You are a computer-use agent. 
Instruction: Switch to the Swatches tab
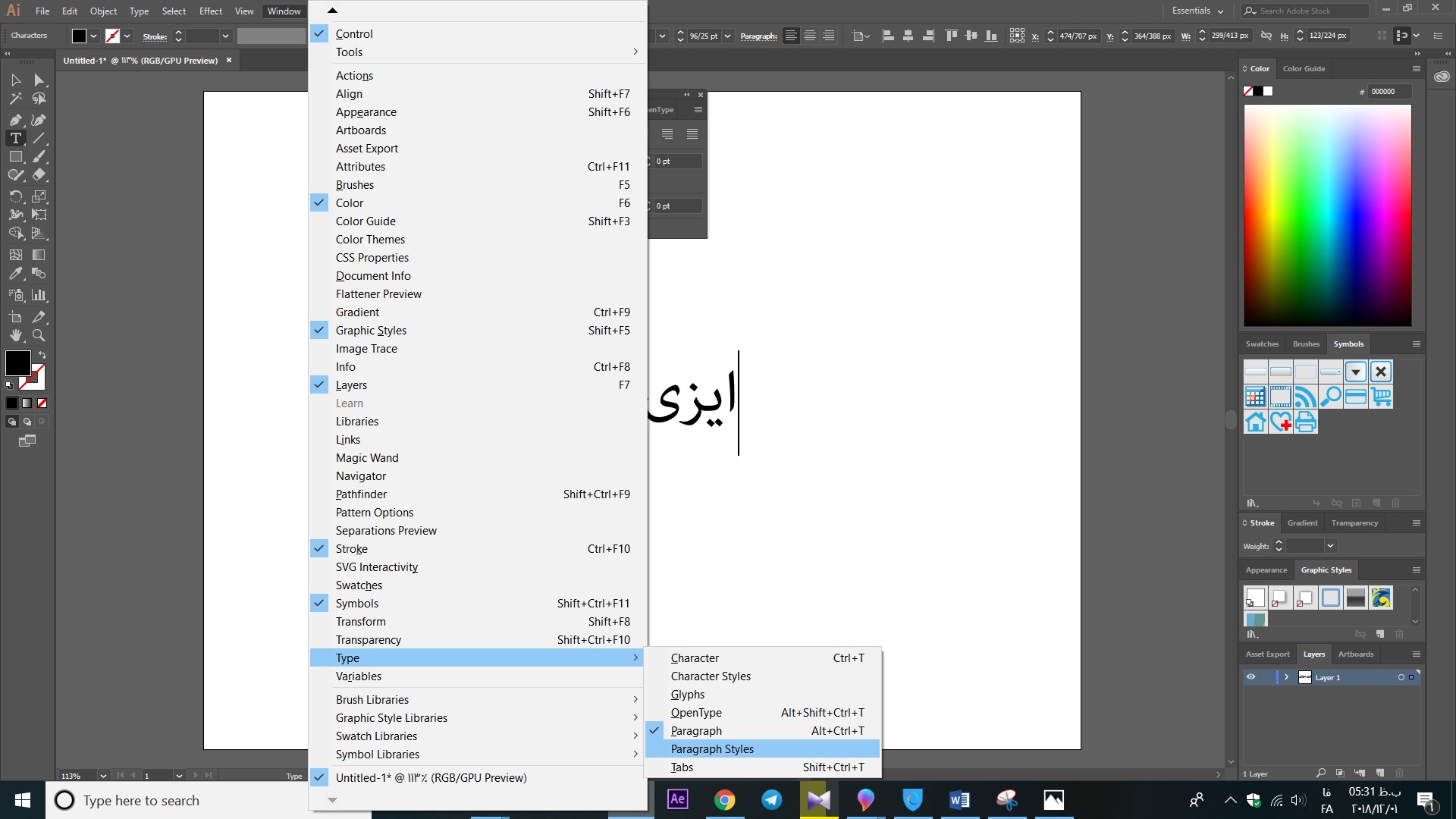tap(1262, 344)
